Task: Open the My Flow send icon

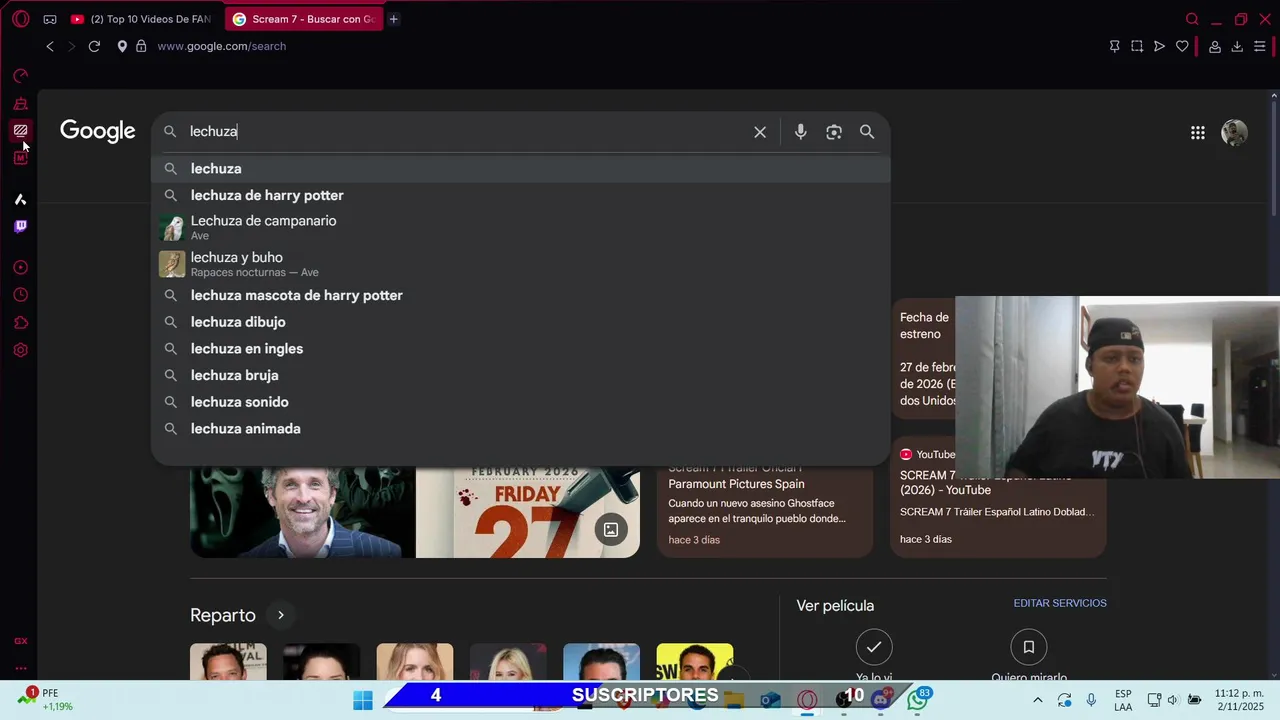Action: [1159, 46]
